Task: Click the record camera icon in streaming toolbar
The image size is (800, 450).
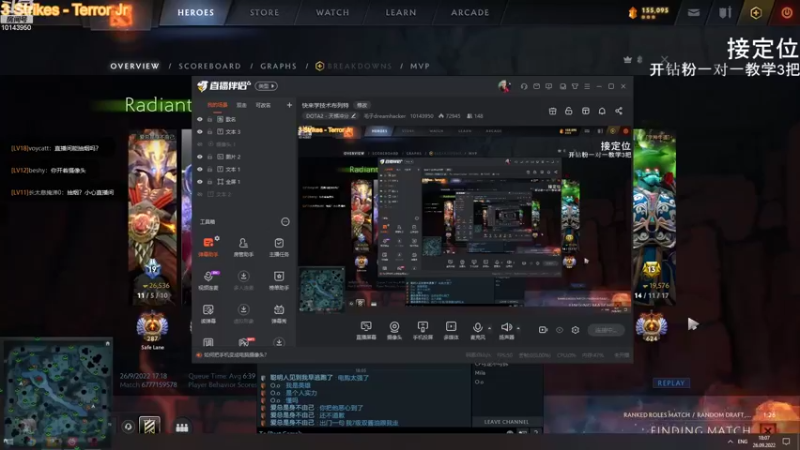Action: pyautogui.click(x=543, y=330)
